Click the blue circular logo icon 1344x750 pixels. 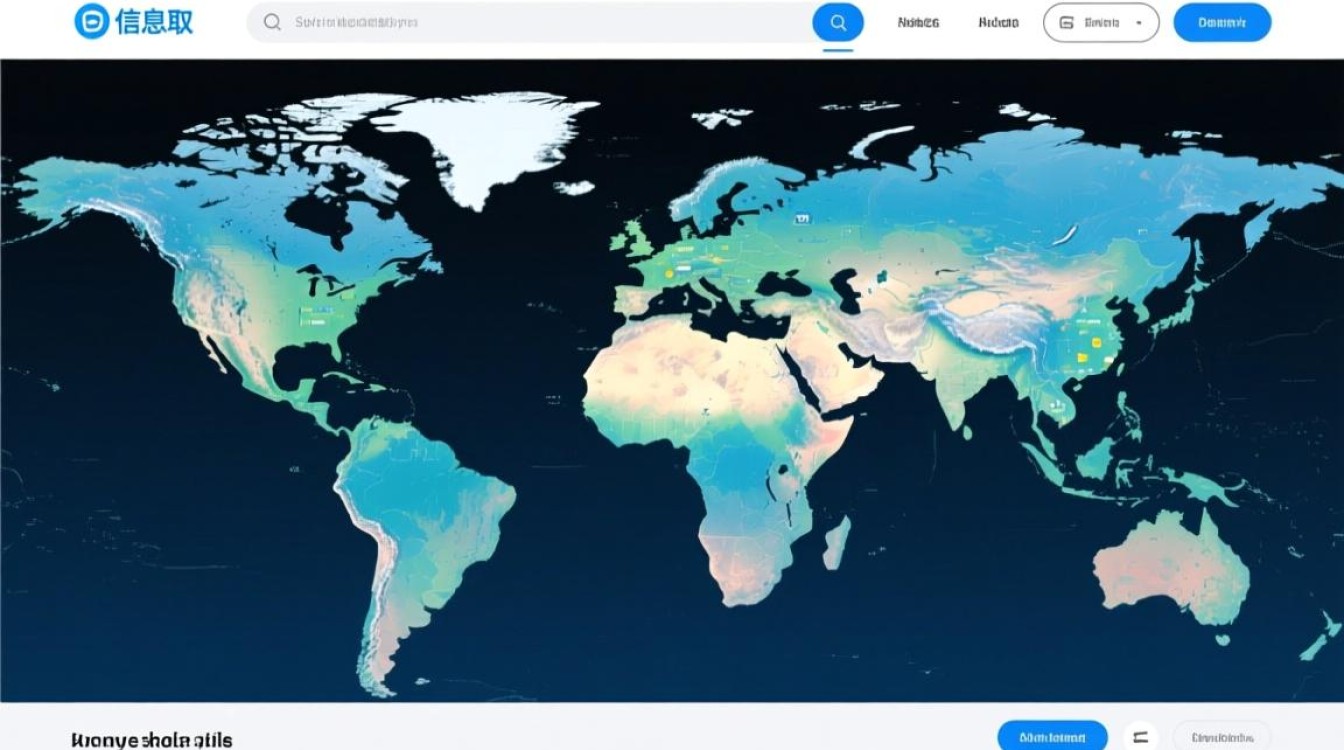point(91,22)
